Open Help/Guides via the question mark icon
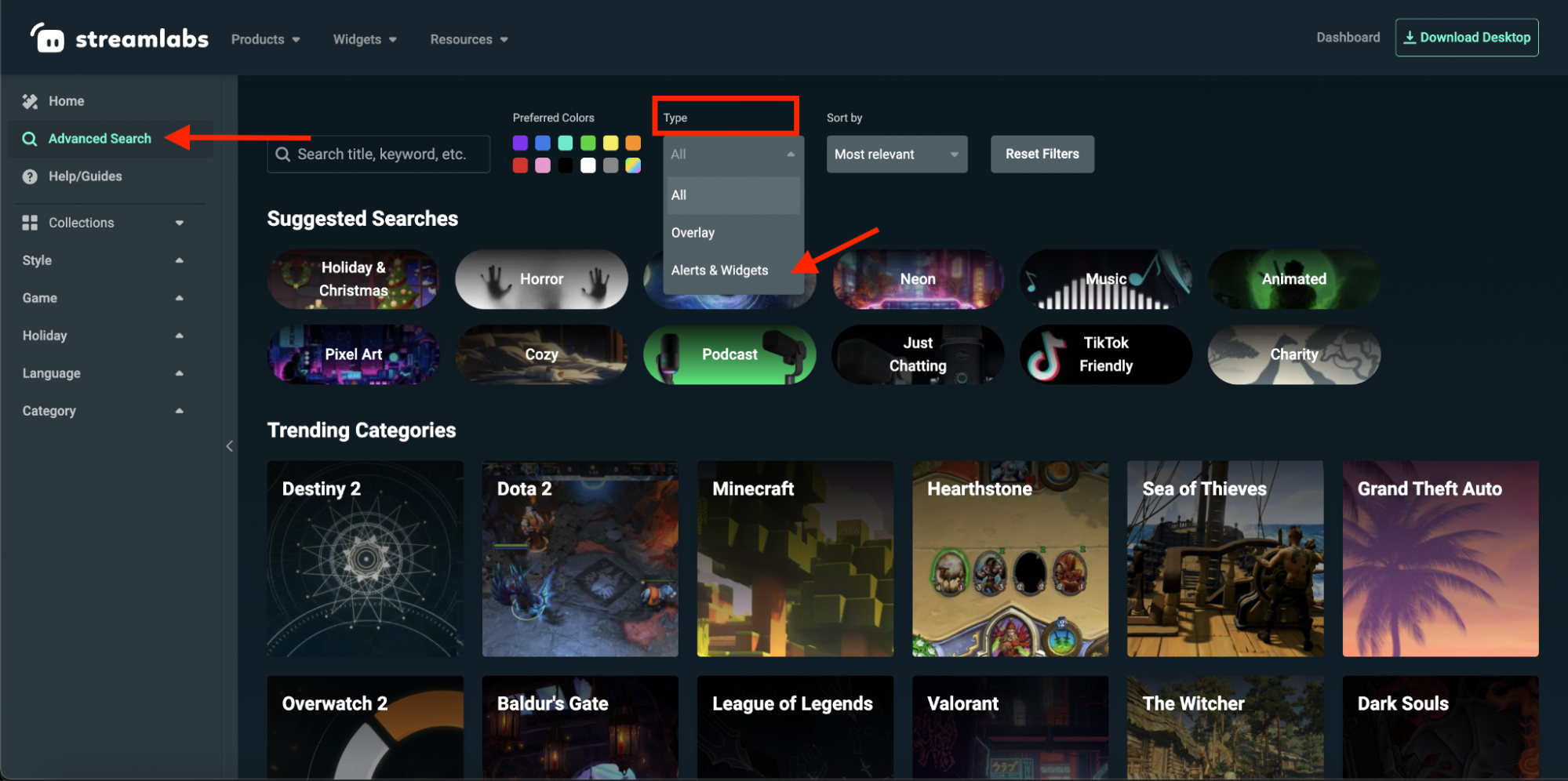This screenshot has height=781, width=1568. [29, 176]
